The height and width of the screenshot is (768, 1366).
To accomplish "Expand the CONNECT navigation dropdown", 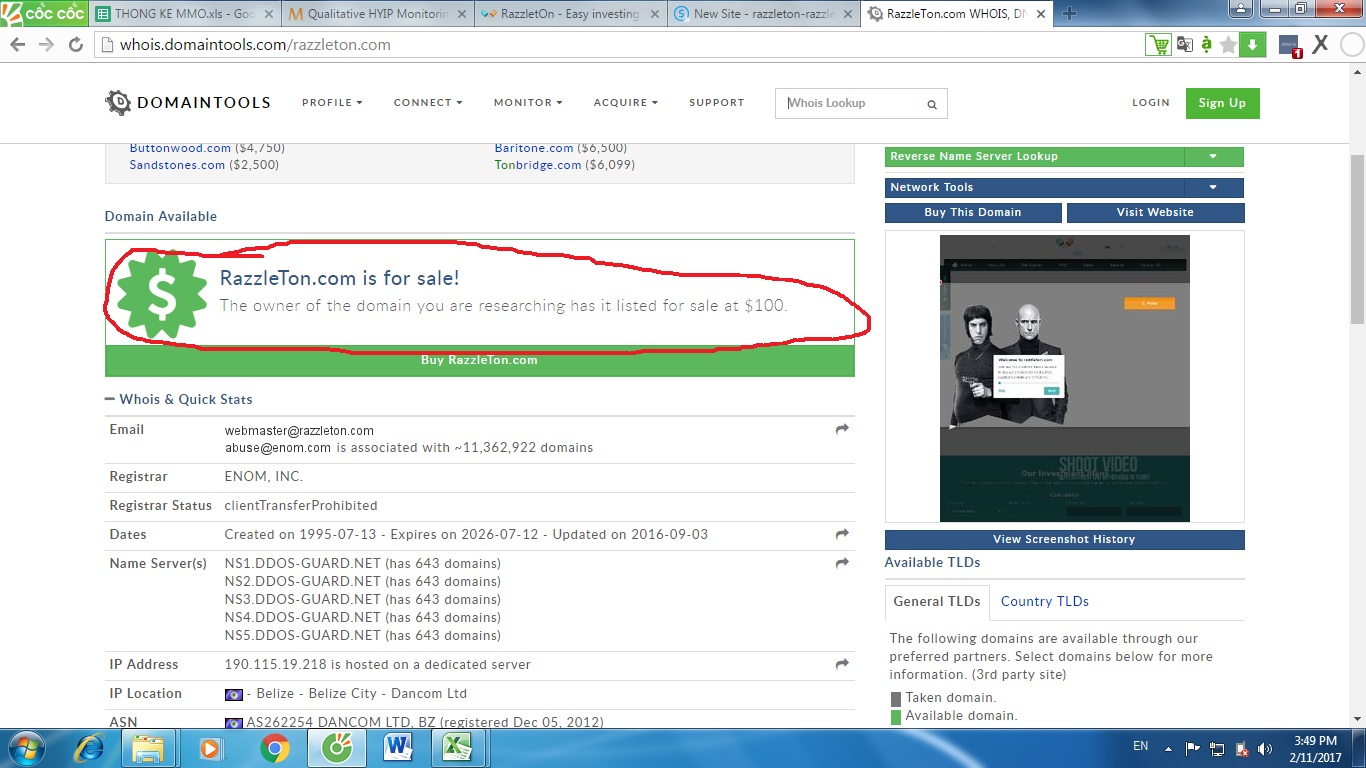I will [428, 103].
